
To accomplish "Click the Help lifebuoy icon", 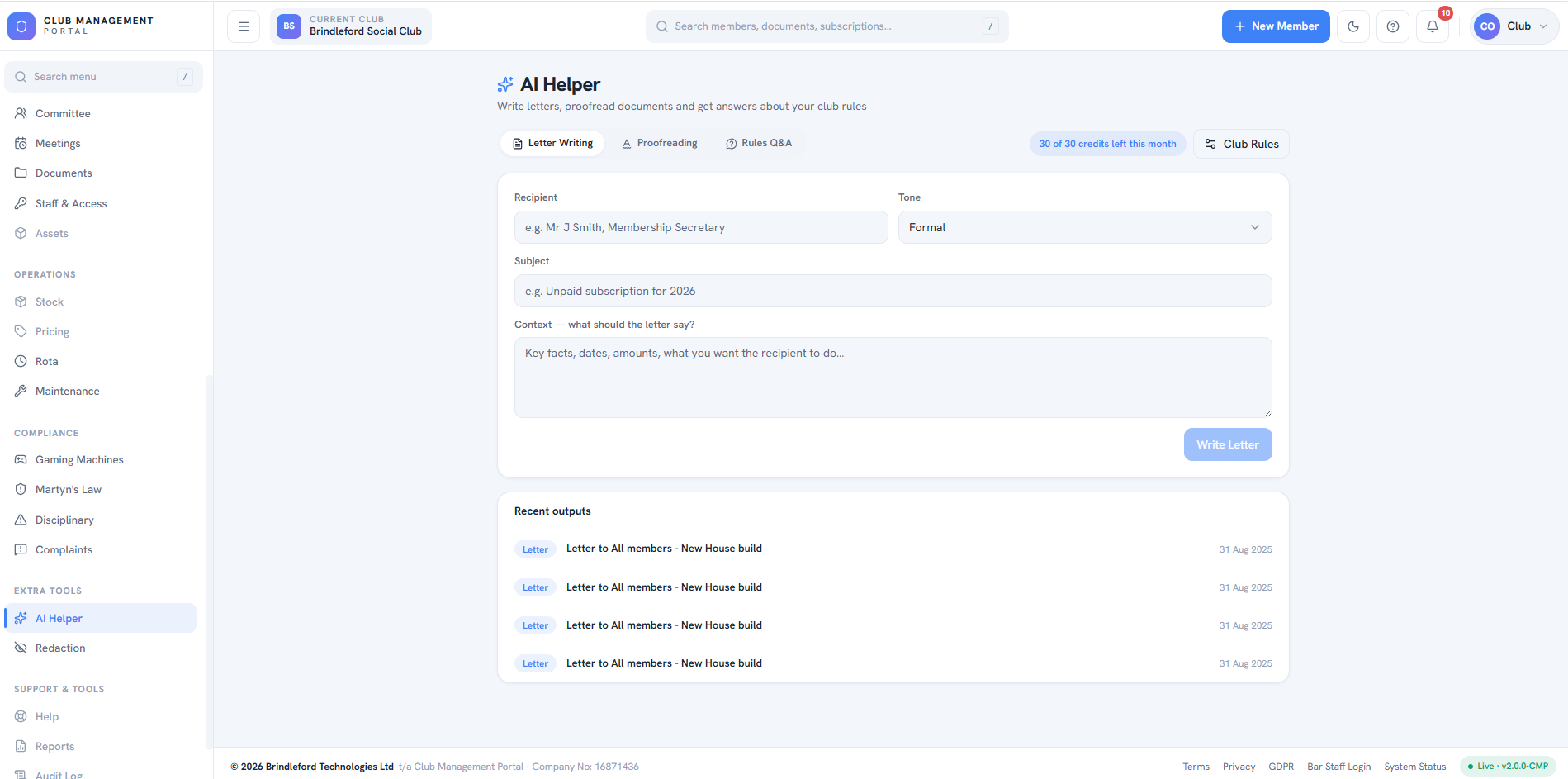I will click(21, 716).
